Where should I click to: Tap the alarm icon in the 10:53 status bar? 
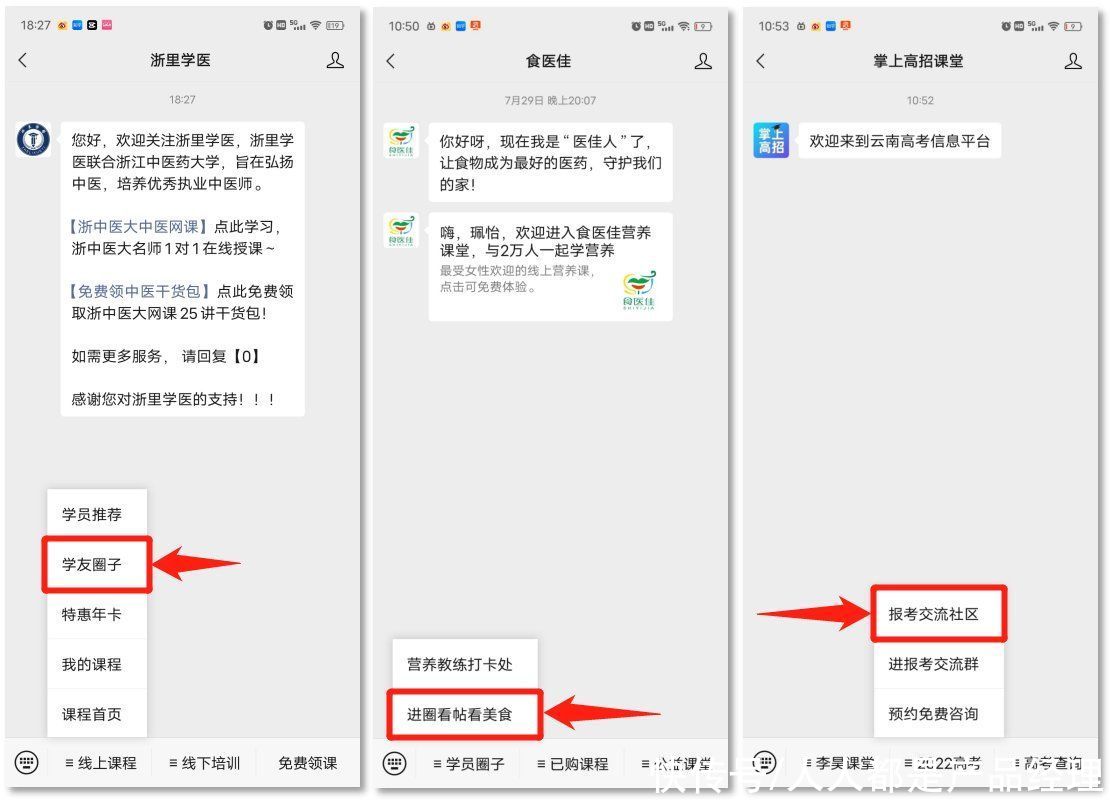1006,26
